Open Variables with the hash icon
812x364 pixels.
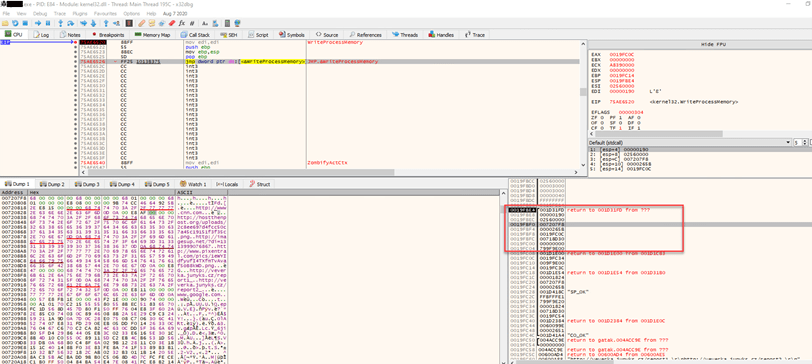click(x=192, y=23)
